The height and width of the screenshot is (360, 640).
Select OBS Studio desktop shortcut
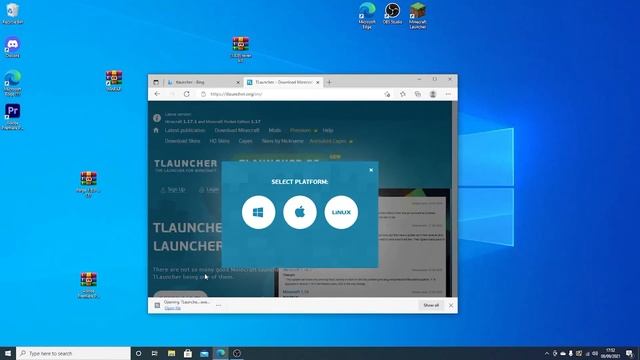[392, 13]
